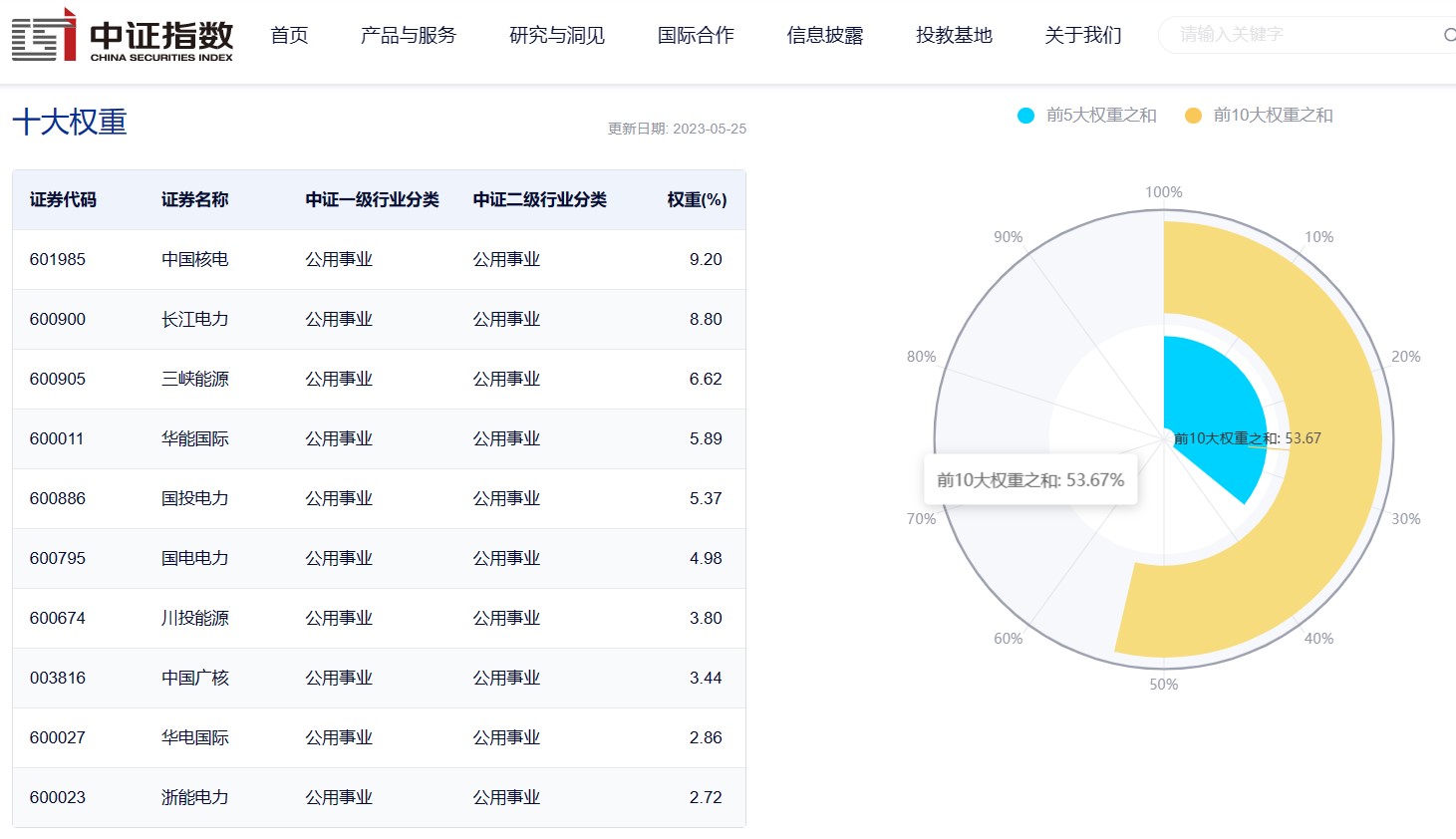Select the 长江电力 name cell
The width and height of the screenshot is (1456, 839).
195,320
